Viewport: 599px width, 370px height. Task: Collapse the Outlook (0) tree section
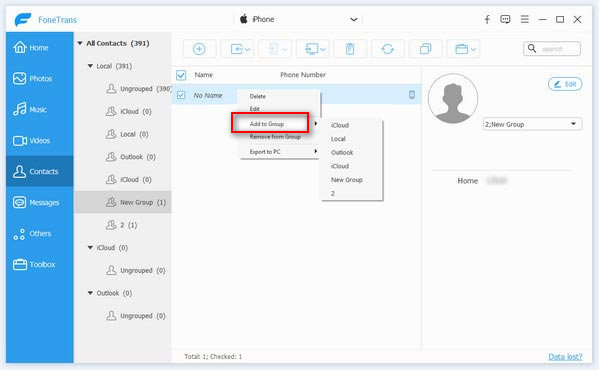tap(90, 293)
